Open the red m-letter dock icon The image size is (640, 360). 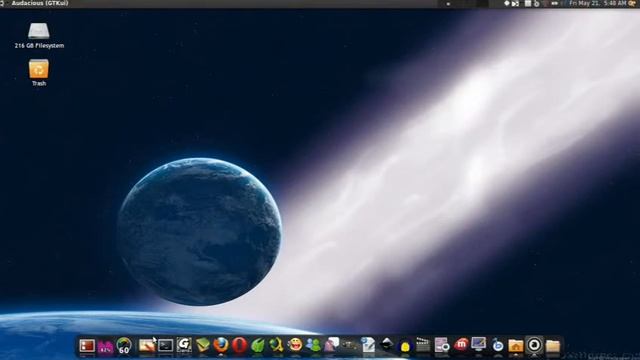point(461,345)
